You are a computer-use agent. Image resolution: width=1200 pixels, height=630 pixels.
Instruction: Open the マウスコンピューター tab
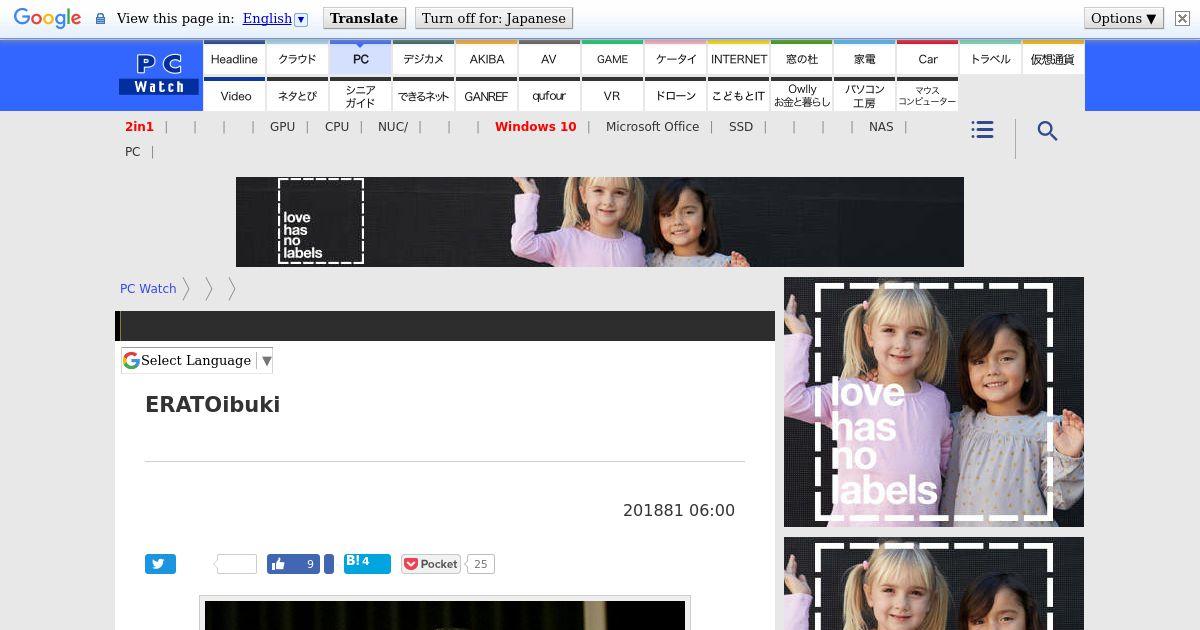pos(927,95)
